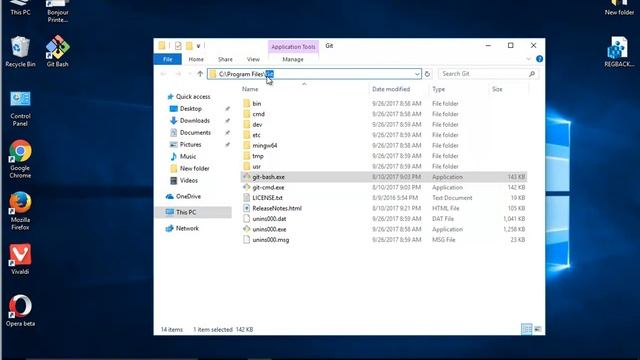Viewport: 640px width, 360px height.
Task: Open the View ribbon tab
Action: [253, 59]
